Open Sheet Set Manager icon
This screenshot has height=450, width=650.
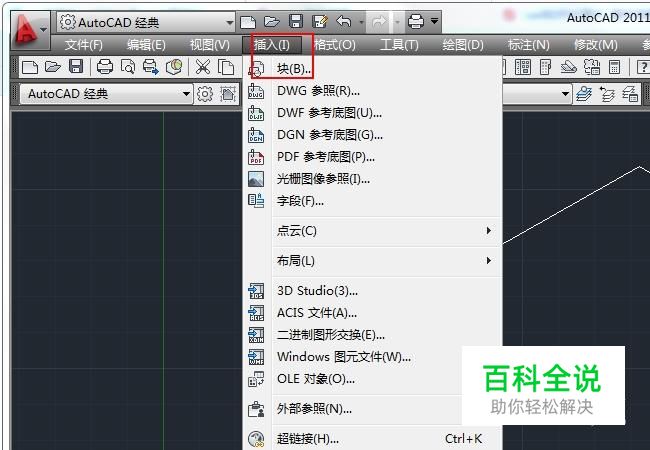pos(569,67)
